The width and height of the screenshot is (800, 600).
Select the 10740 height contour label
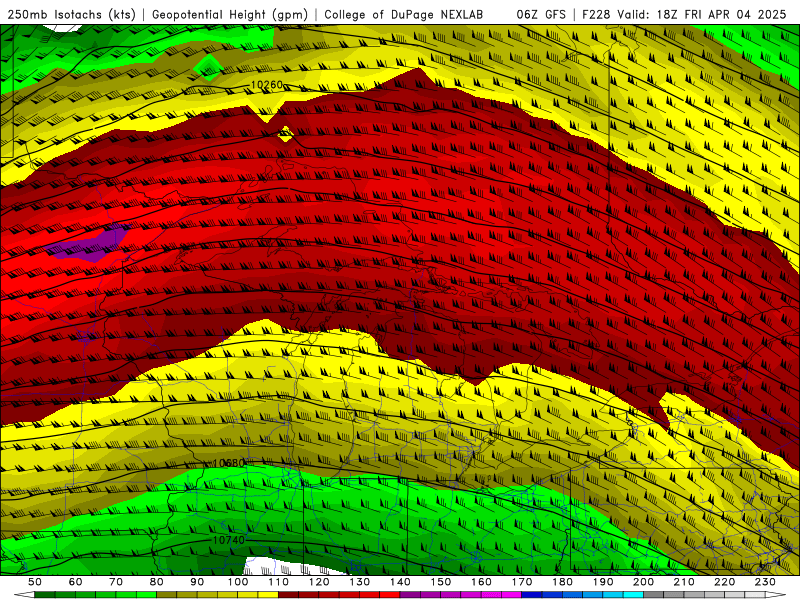229,539
